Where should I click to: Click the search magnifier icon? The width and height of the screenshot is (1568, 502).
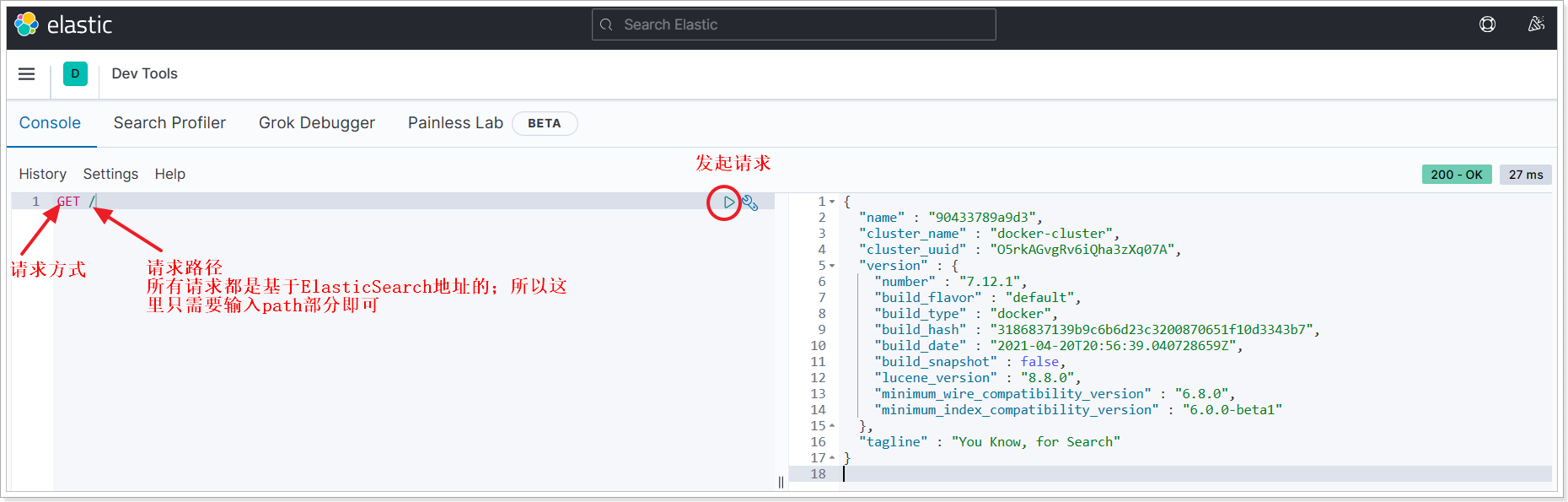tap(606, 25)
